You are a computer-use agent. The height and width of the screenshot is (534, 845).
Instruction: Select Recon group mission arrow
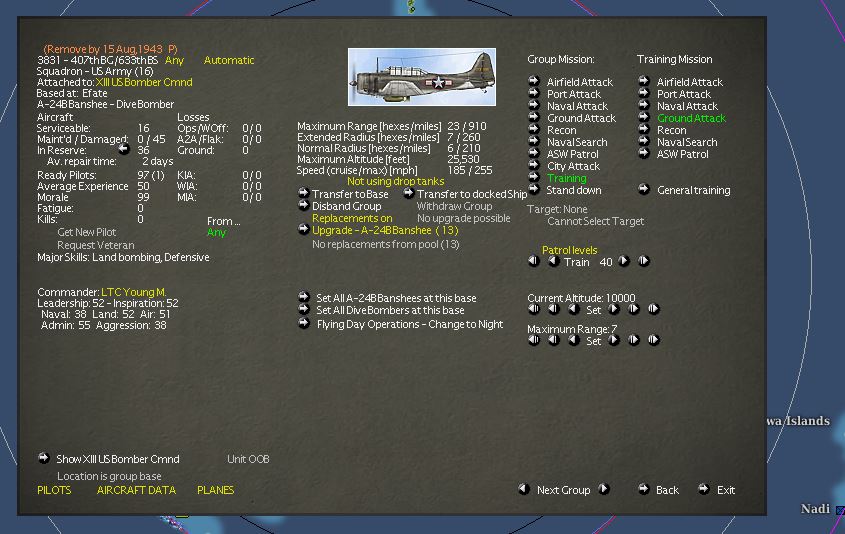[534, 129]
